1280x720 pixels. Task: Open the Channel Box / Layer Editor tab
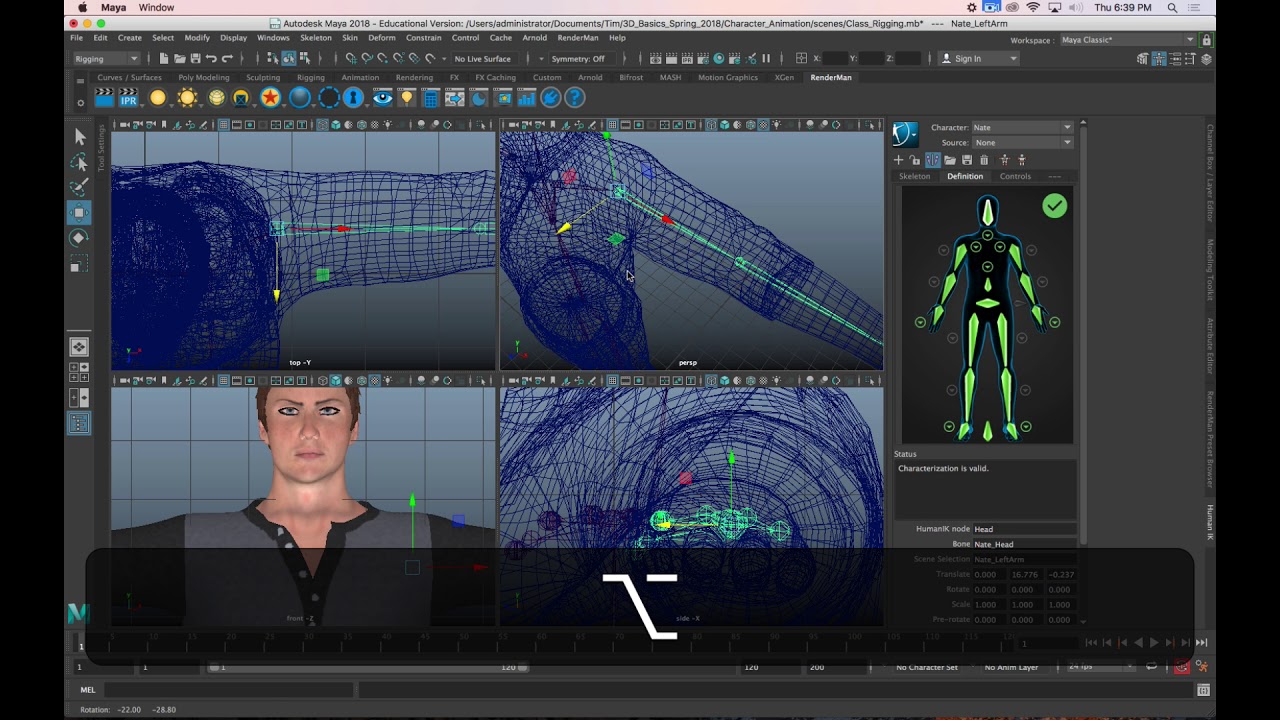(1209, 173)
